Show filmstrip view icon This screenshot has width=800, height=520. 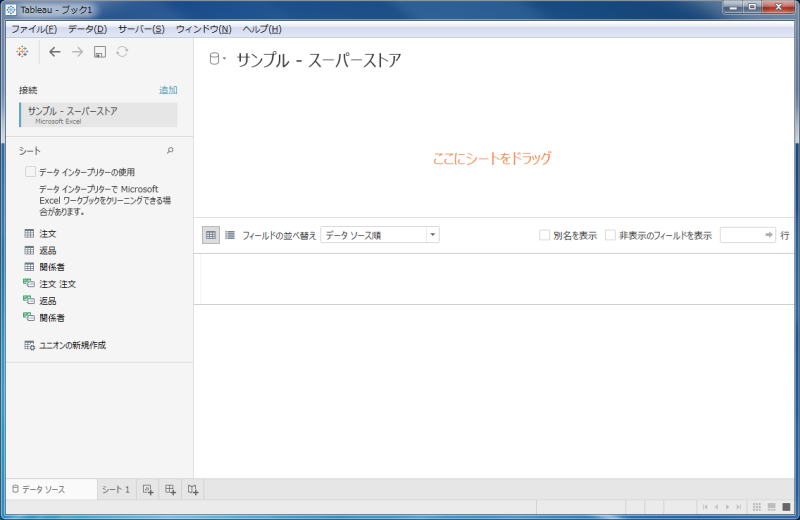(x=771, y=507)
